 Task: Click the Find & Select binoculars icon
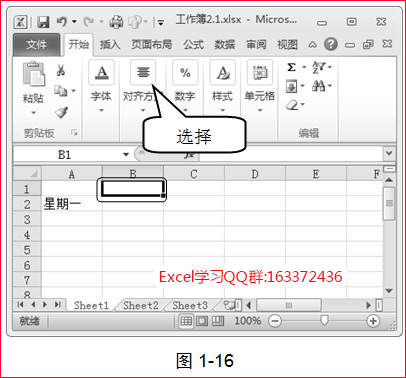pos(319,86)
